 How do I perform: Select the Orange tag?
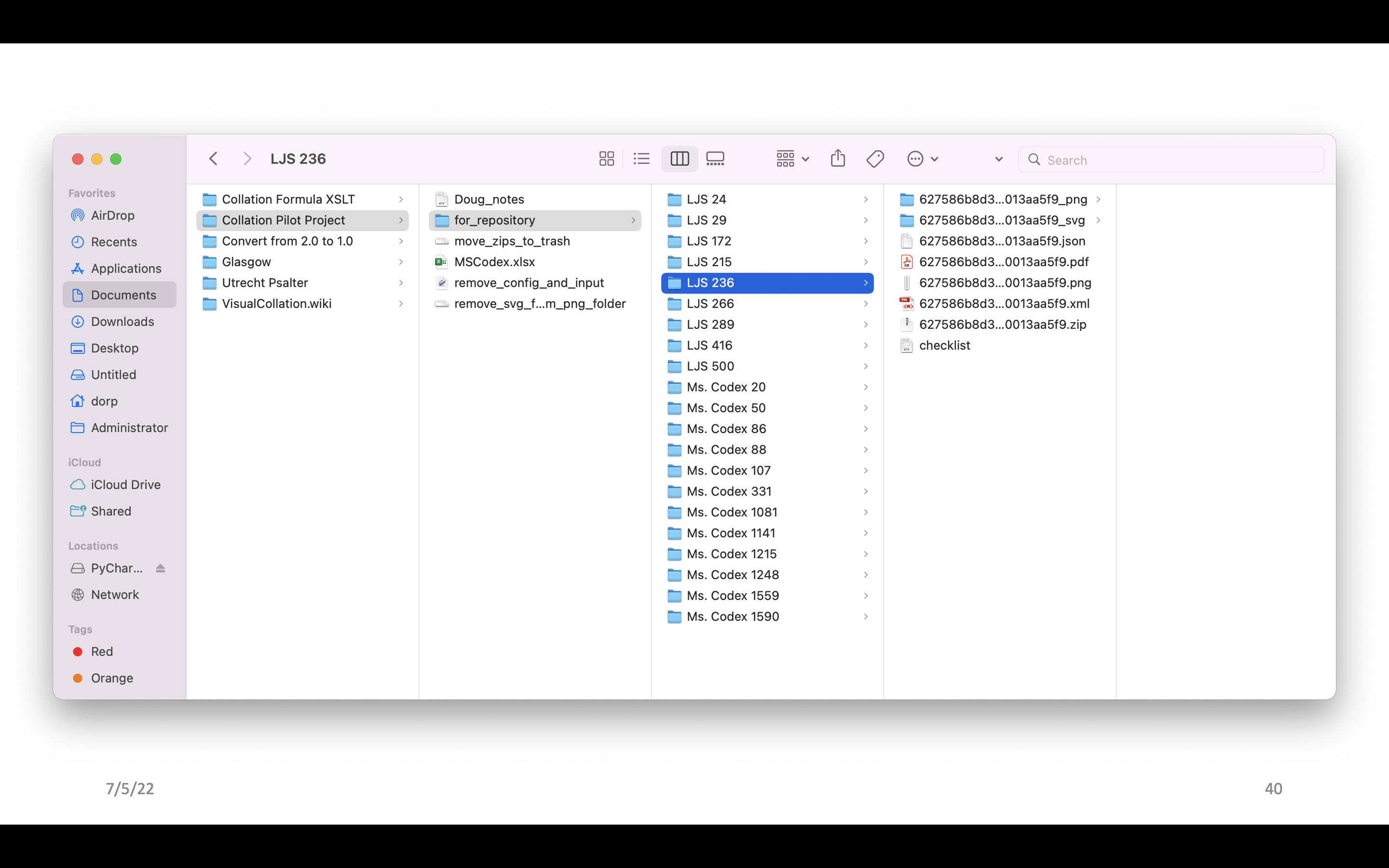pyautogui.click(x=120, y=678)
